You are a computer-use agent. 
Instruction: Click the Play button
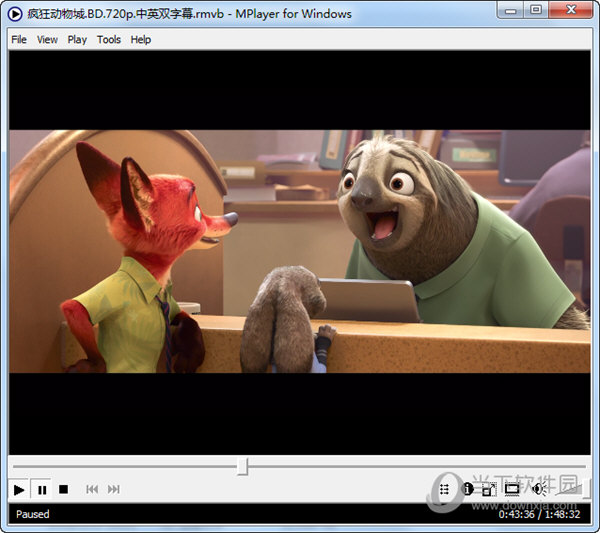point(19,489)
